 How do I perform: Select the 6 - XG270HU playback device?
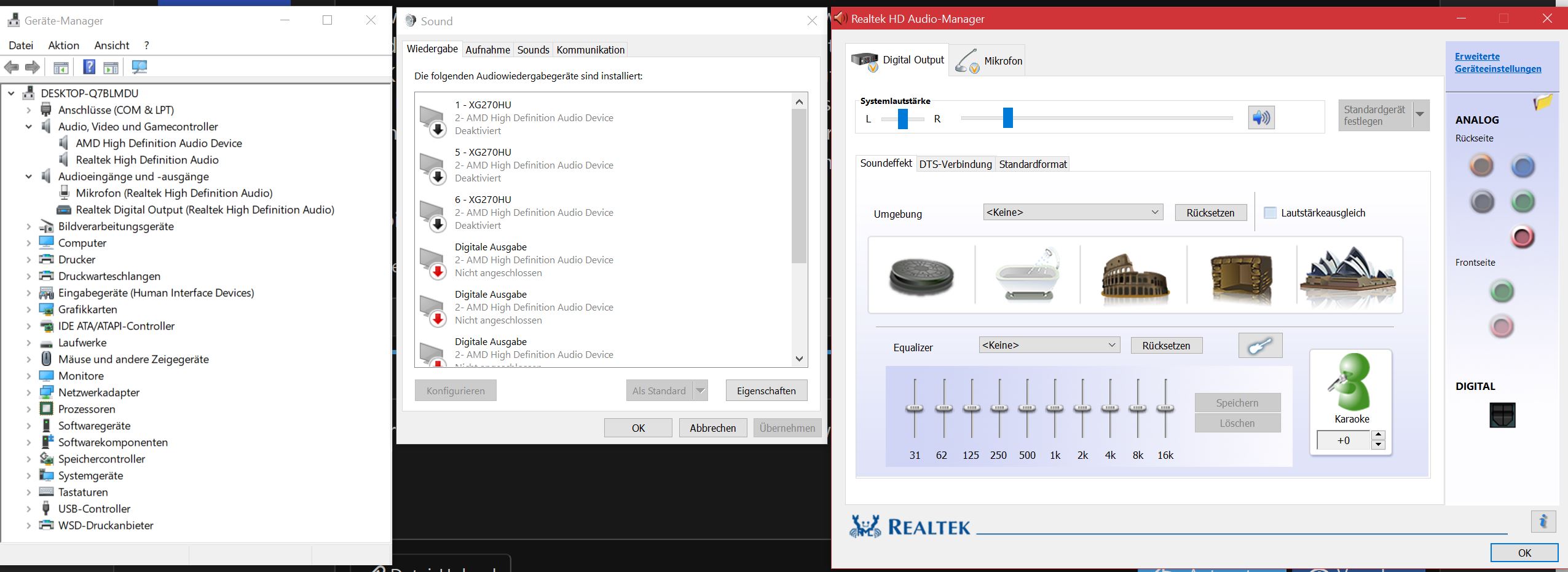[x=602, y=212]
